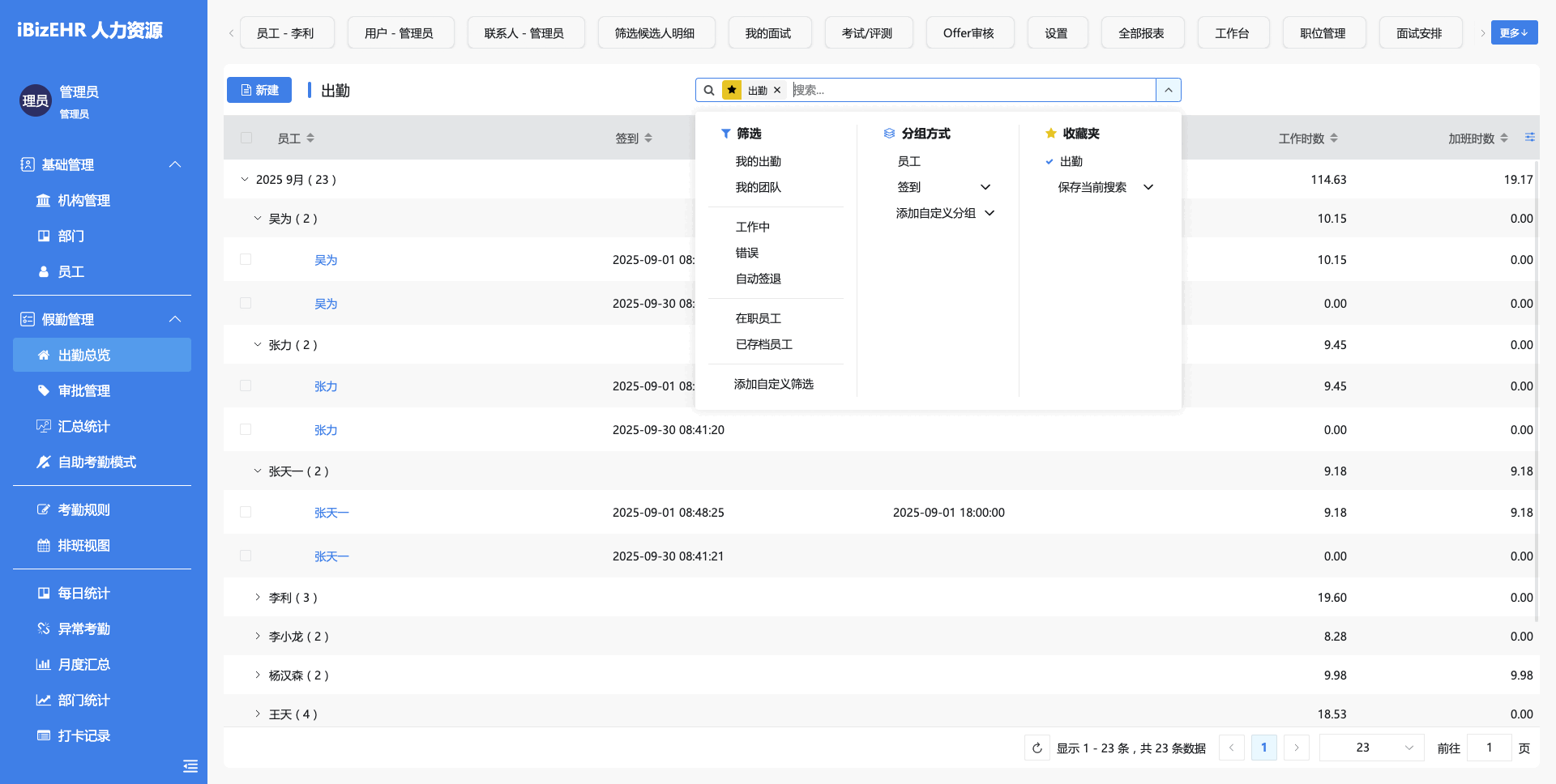Click the 新建 button
The image size is (1556, 784).
click(259, 90)
